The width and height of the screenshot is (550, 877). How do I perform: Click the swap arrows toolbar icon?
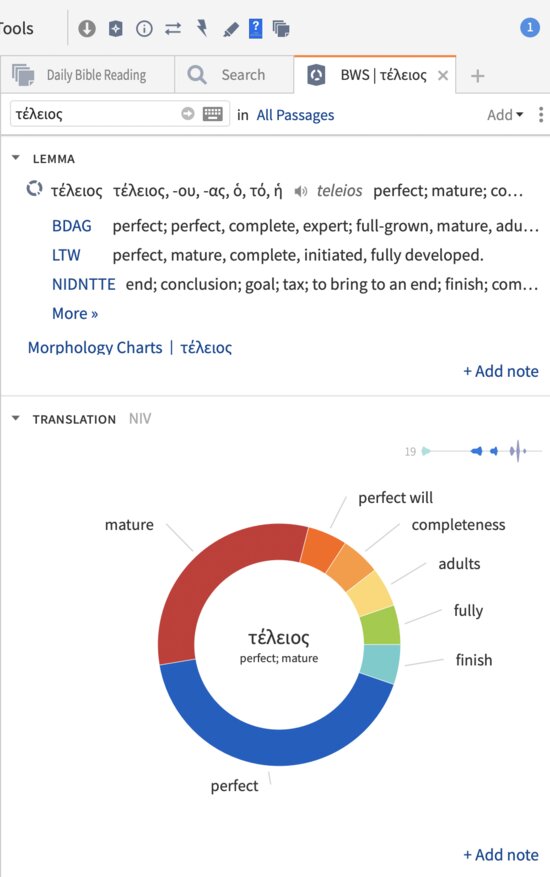[173, 28]
